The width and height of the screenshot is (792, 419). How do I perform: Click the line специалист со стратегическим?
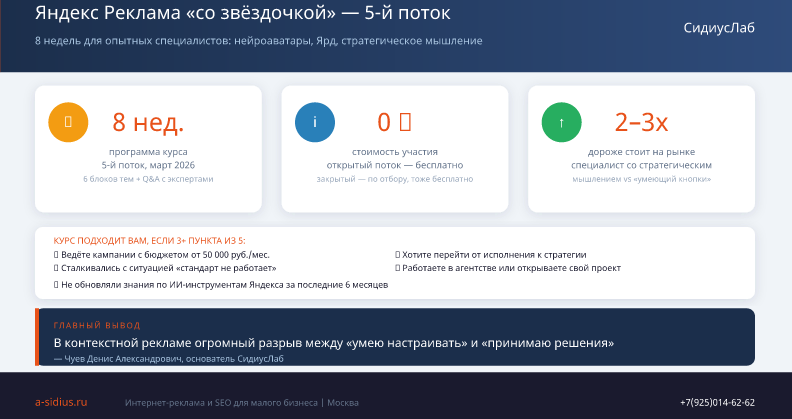pos(641,165)
